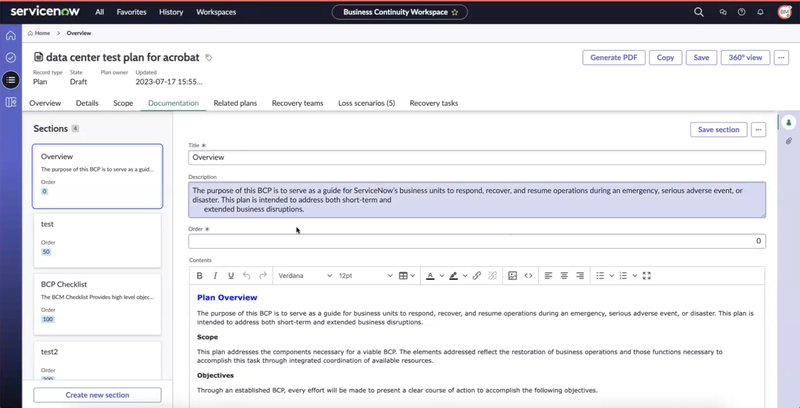Viewport: 800px width, 408px height.
Task: Open the Verdana font family dropdown
Action: 305,275
